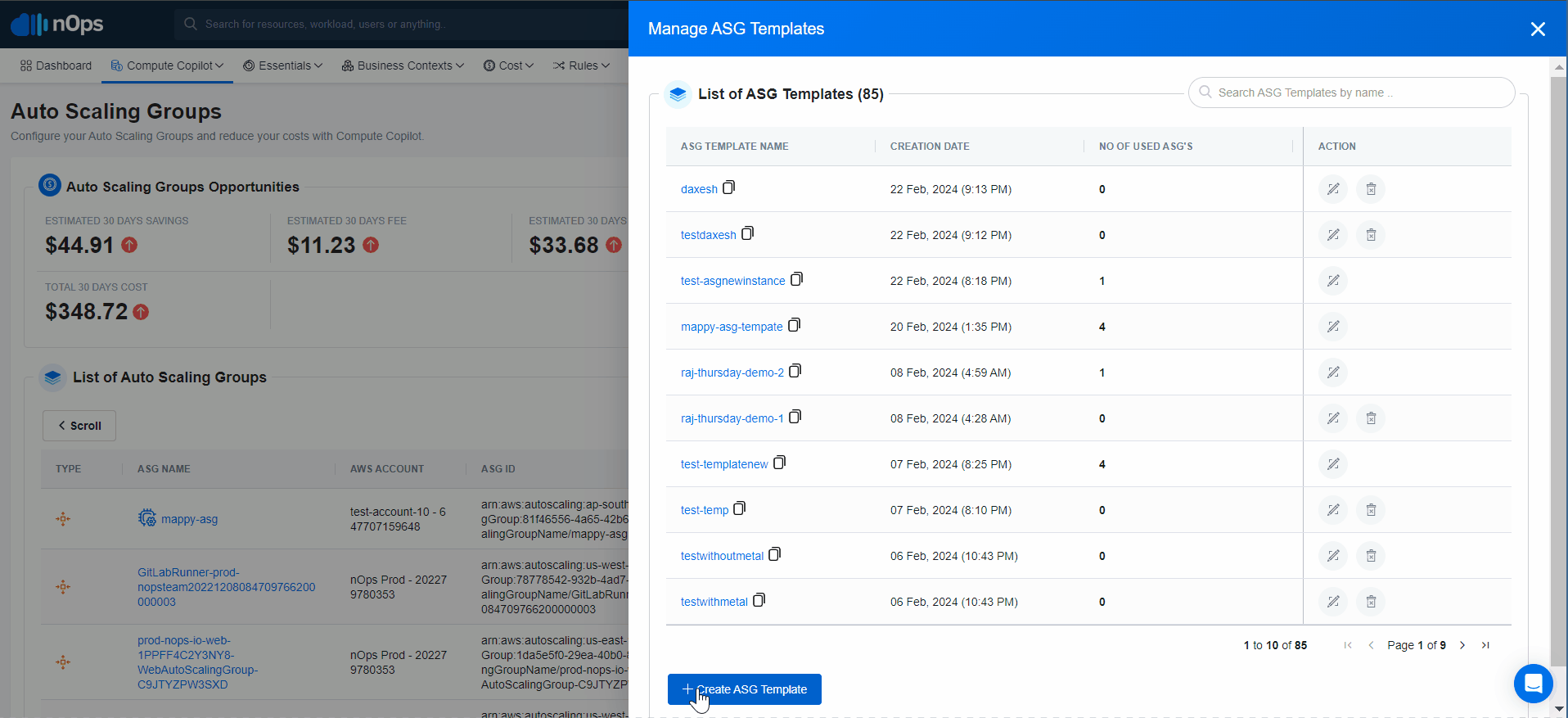
Task: Delete the testwithmetal template
Action: pyautogui.click(x=1371, y=602)
